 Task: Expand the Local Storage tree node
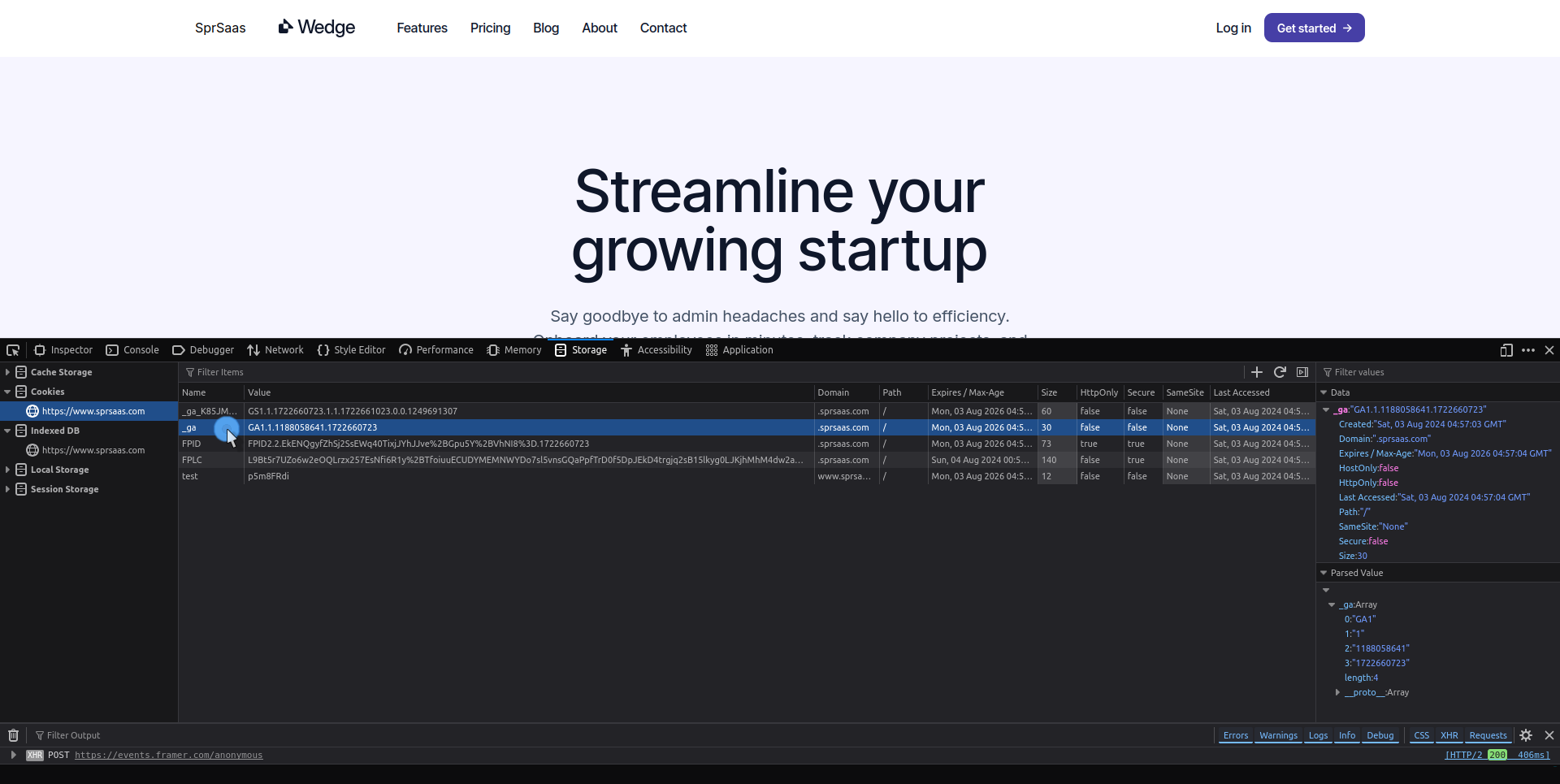(x=7, y=470)
